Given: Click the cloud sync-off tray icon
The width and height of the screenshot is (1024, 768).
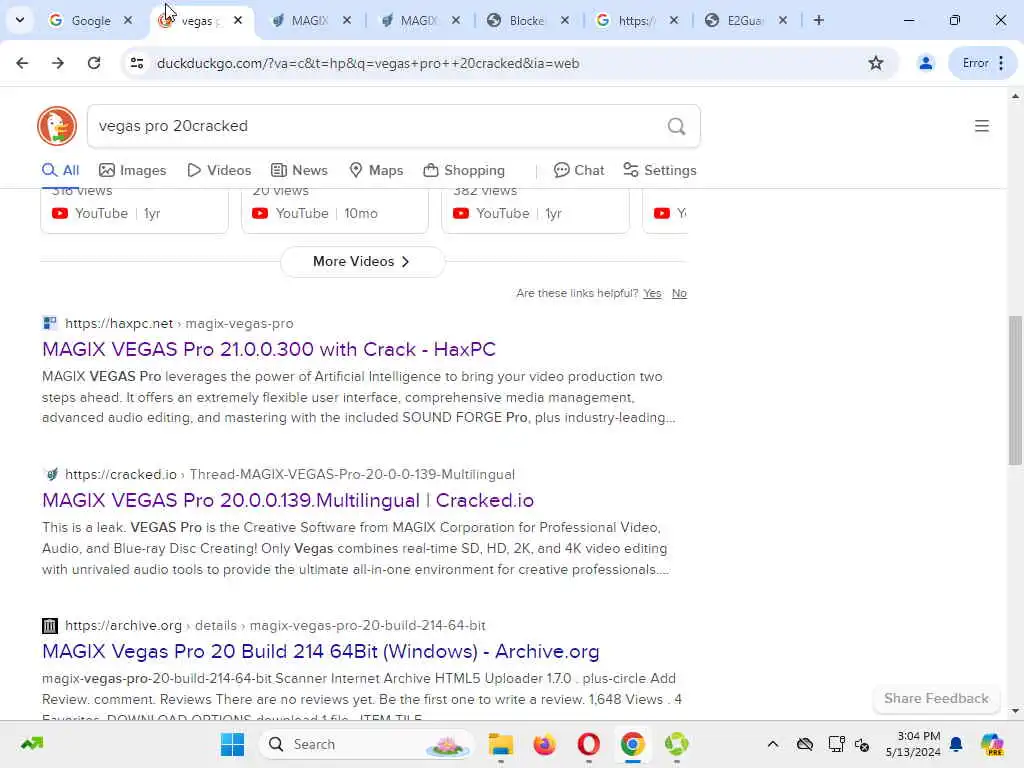Looking at the screenshot, I should click(x=805, y=744).
